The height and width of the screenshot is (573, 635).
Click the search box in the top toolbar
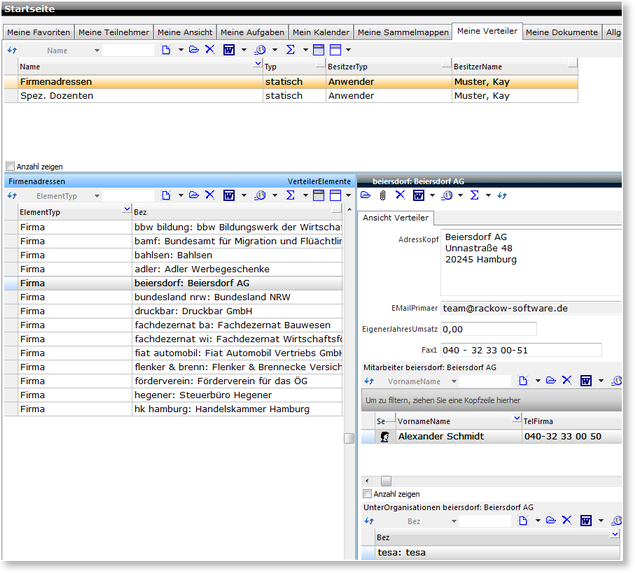[x=128, y=51]
